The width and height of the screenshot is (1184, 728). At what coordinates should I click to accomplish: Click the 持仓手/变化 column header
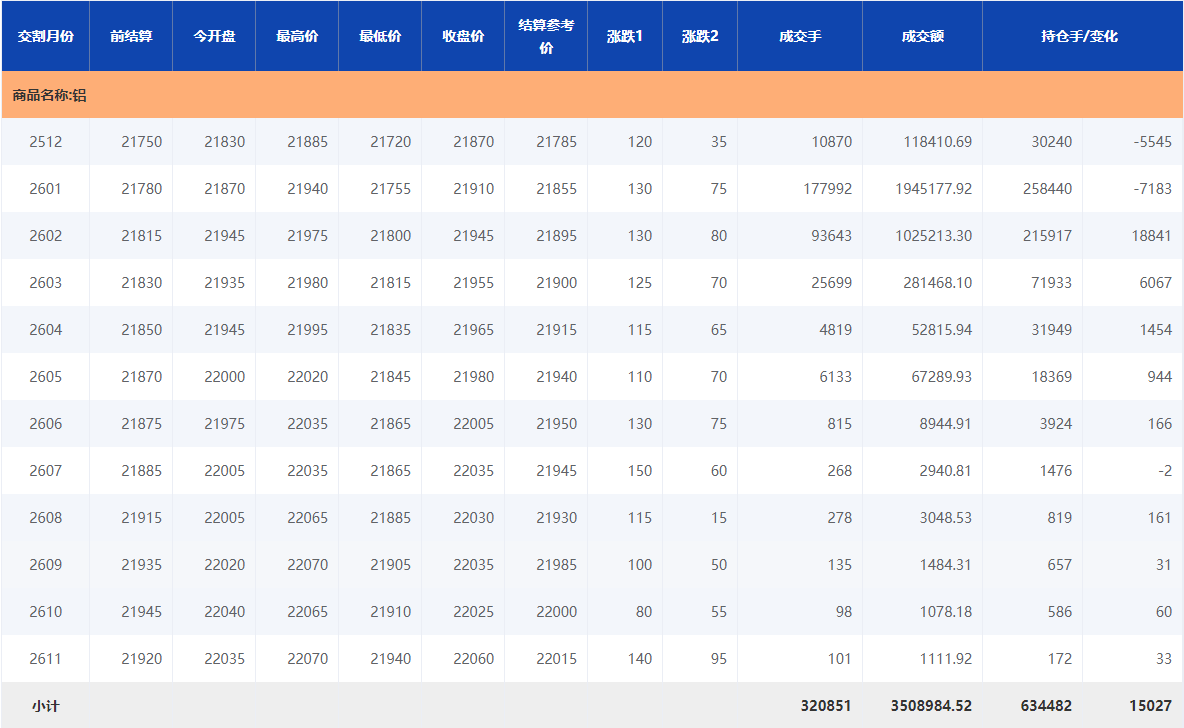1082,36
